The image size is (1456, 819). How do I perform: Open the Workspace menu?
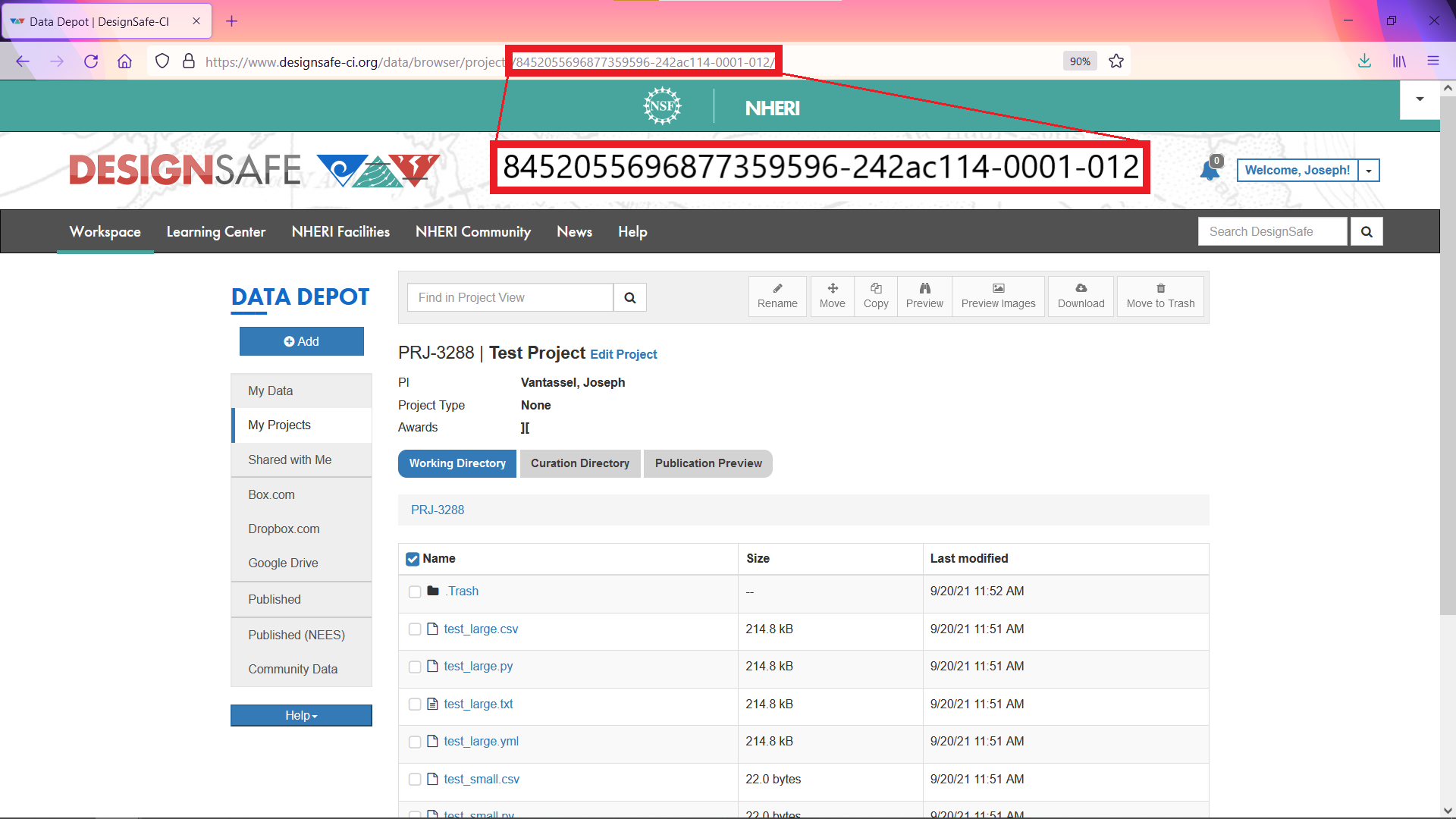coord(105,231)
